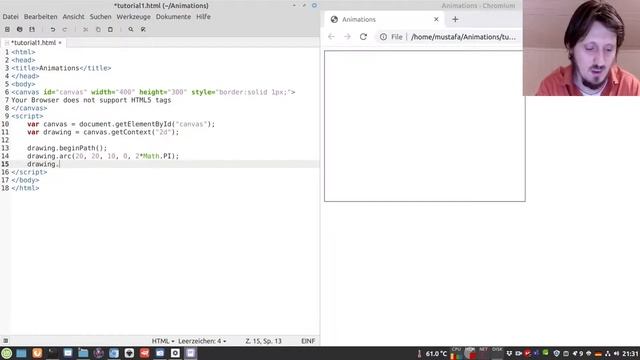The image size is (640, 360).
Task: Click the drawing.arc code line
Action: (x=103, y=156)
